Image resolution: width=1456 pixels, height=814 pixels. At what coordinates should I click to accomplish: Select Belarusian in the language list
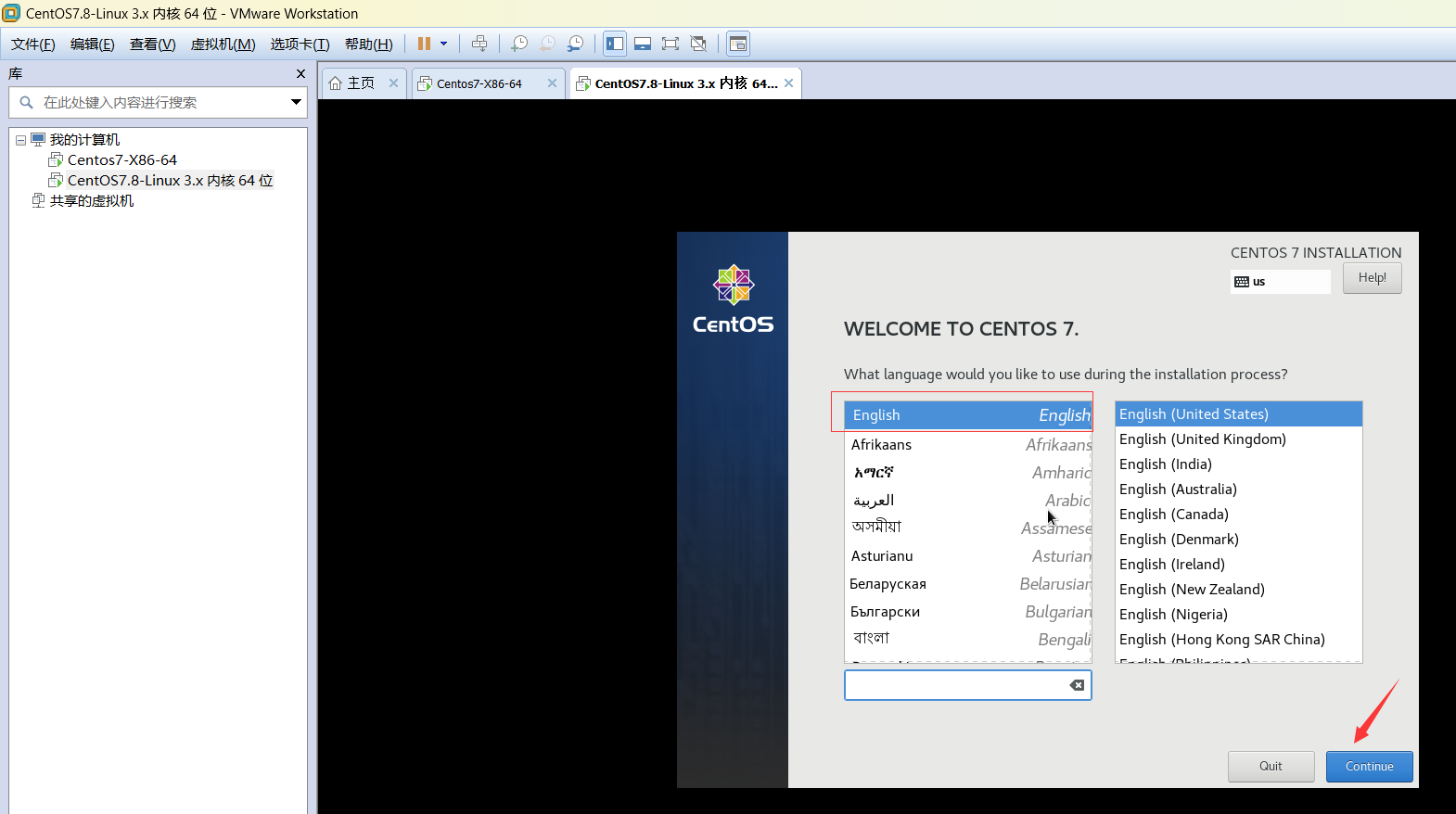(x=968, y=584)
